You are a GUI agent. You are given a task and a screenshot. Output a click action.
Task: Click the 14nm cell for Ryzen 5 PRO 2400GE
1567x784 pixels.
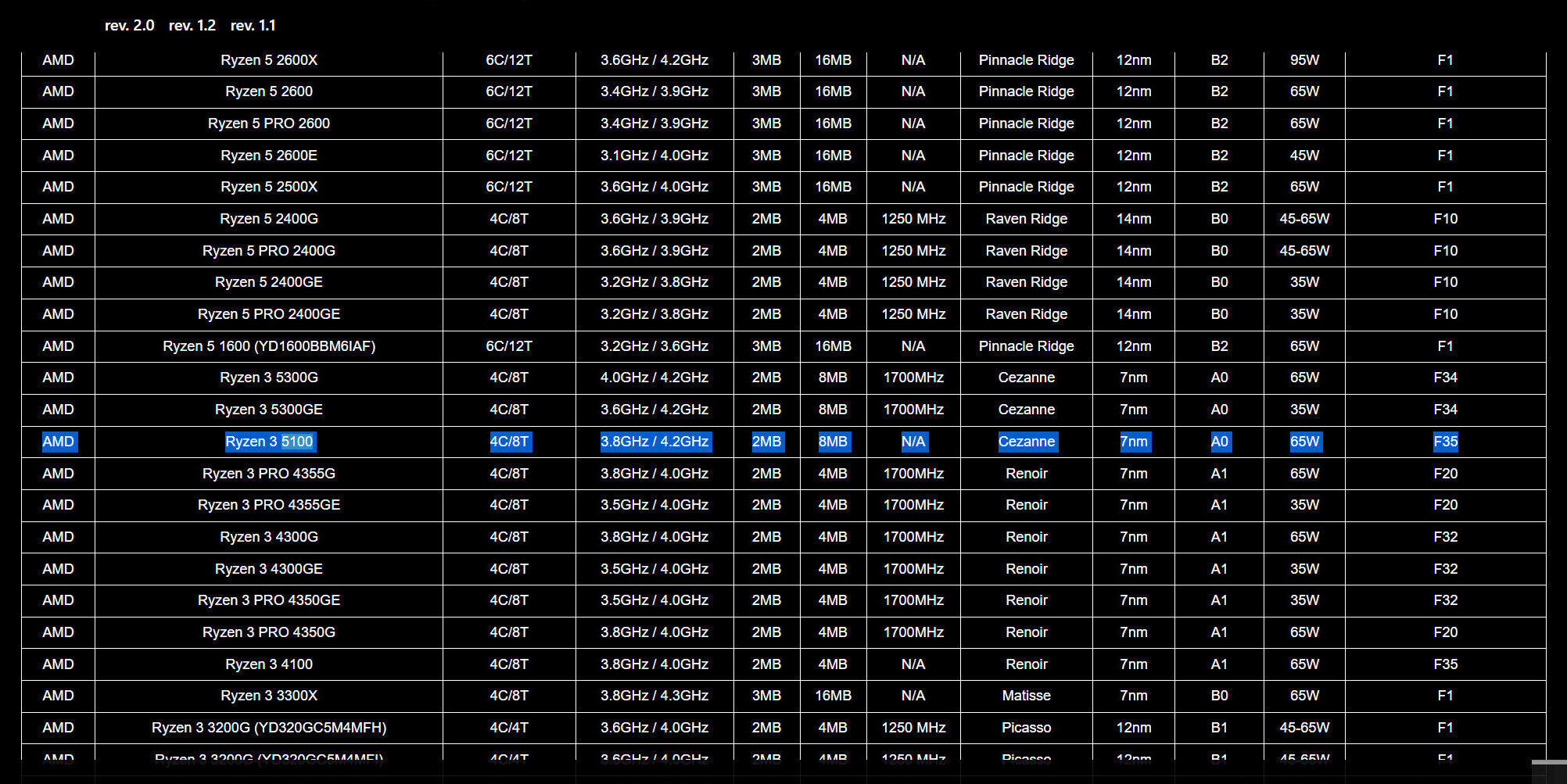pyautogui.click(x=1134, y=314)
